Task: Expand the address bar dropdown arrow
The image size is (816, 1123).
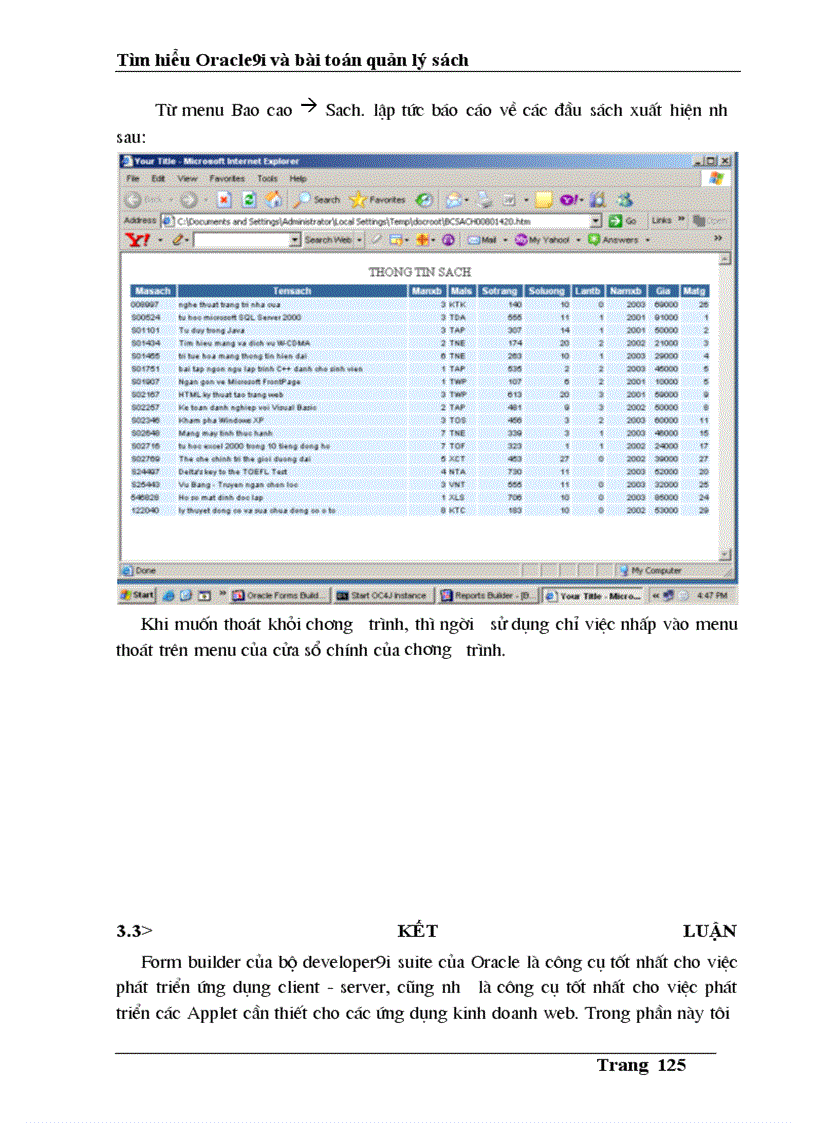Action: (x=595, y=221)
